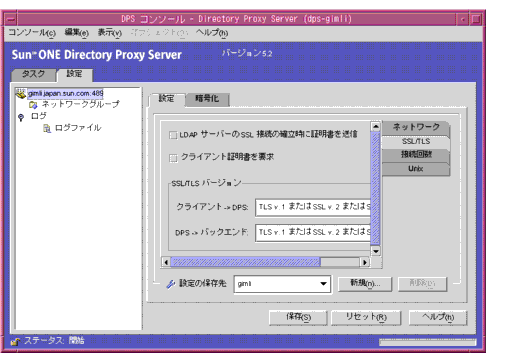Open the 編集 menu

click(x=77, y=33)
